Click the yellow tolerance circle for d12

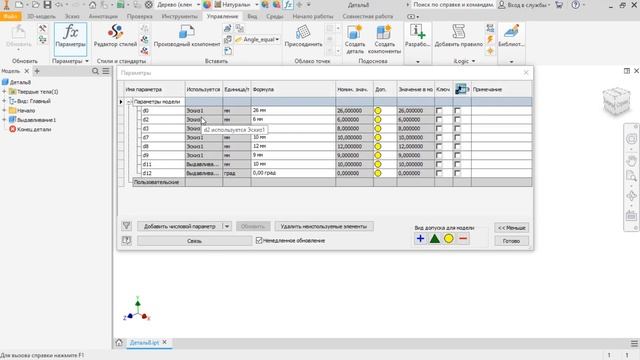378,173
